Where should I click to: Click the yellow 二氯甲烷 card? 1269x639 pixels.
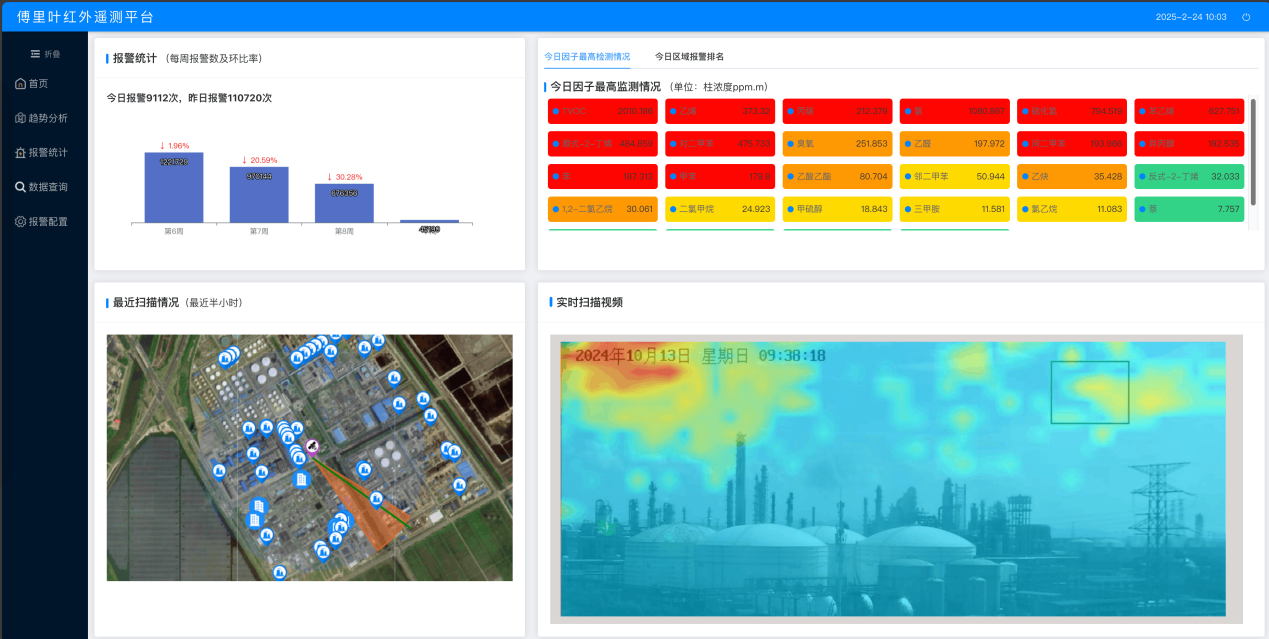[720, 210]
